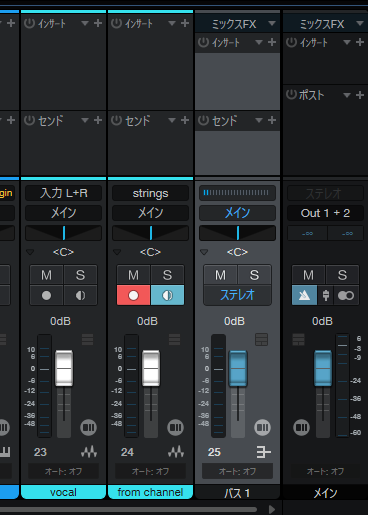Turn off input monitor on from channel
This screenshot has width=368, height=515.
(167, 295)
